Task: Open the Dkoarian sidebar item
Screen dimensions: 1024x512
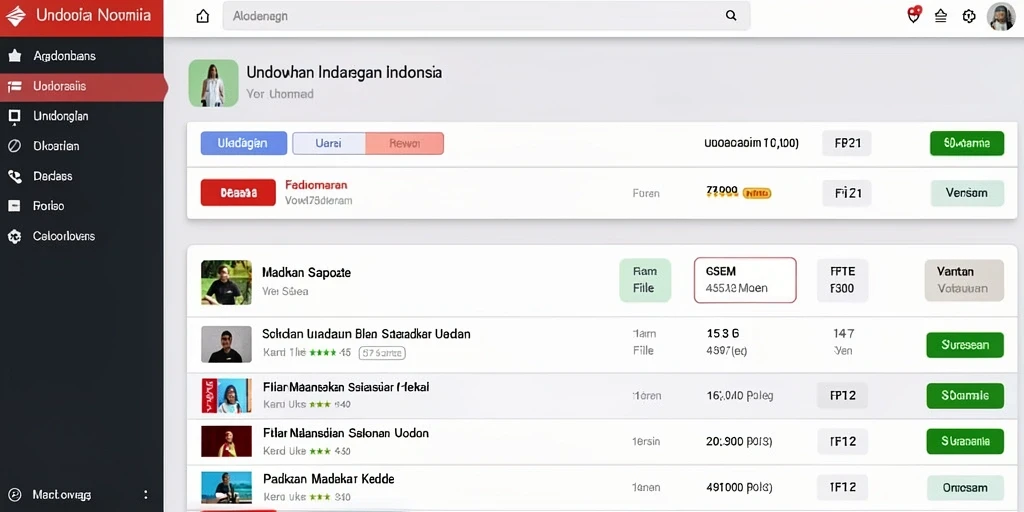Action: click(82, 146)
